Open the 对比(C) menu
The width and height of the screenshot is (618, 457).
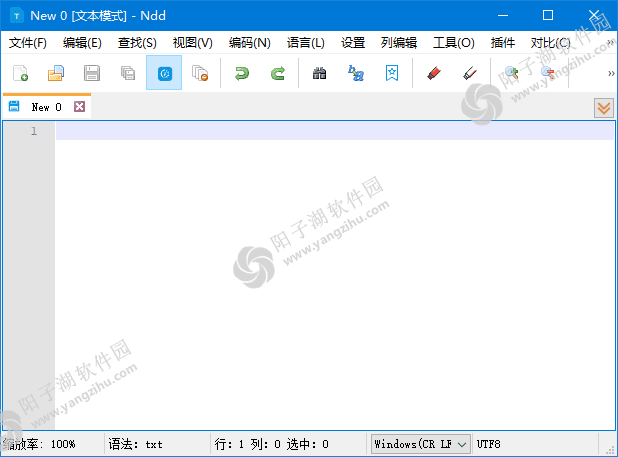[550, 43]
